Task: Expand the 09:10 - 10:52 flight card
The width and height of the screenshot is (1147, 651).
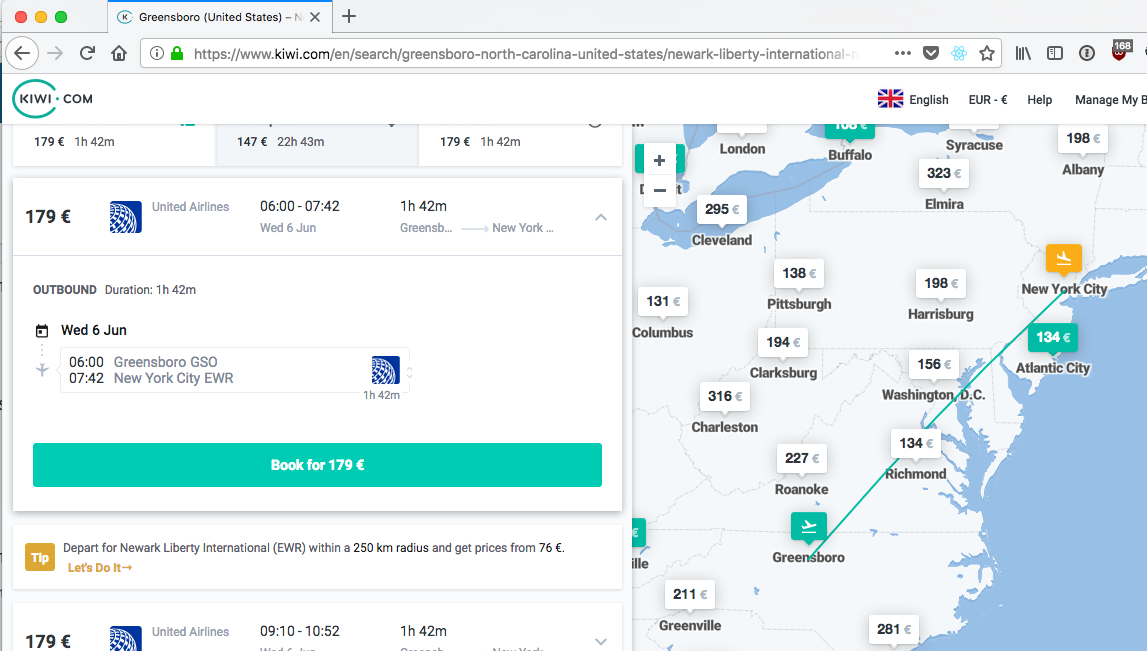Action: (601, 641)
